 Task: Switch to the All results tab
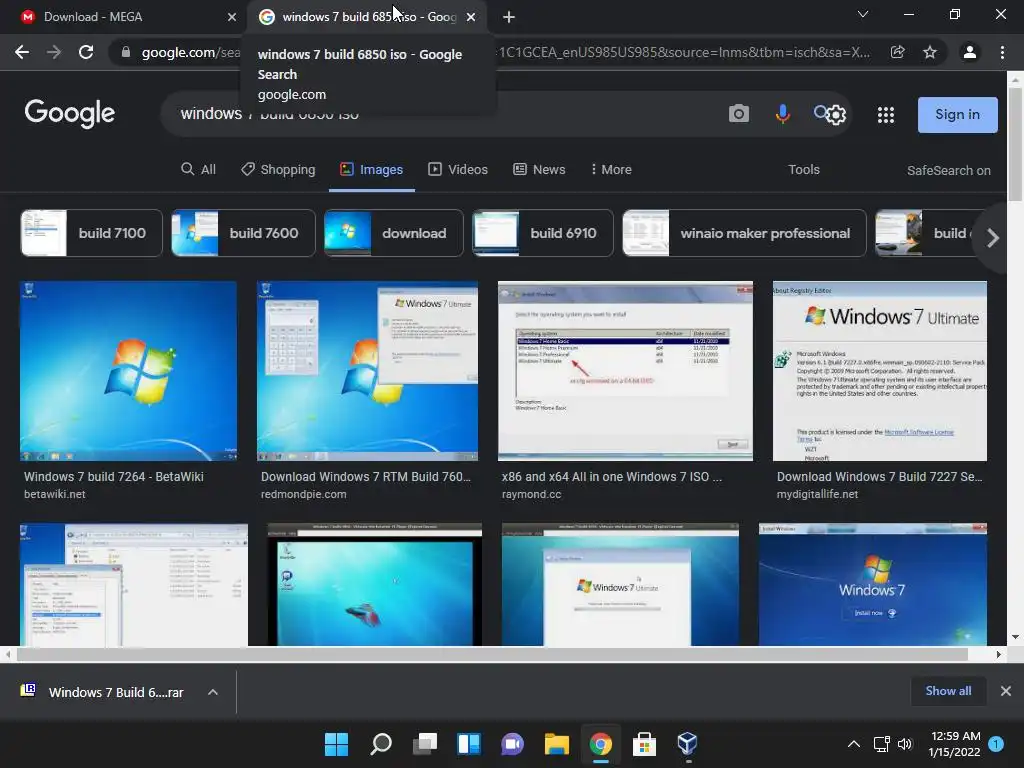pos(198,169)
